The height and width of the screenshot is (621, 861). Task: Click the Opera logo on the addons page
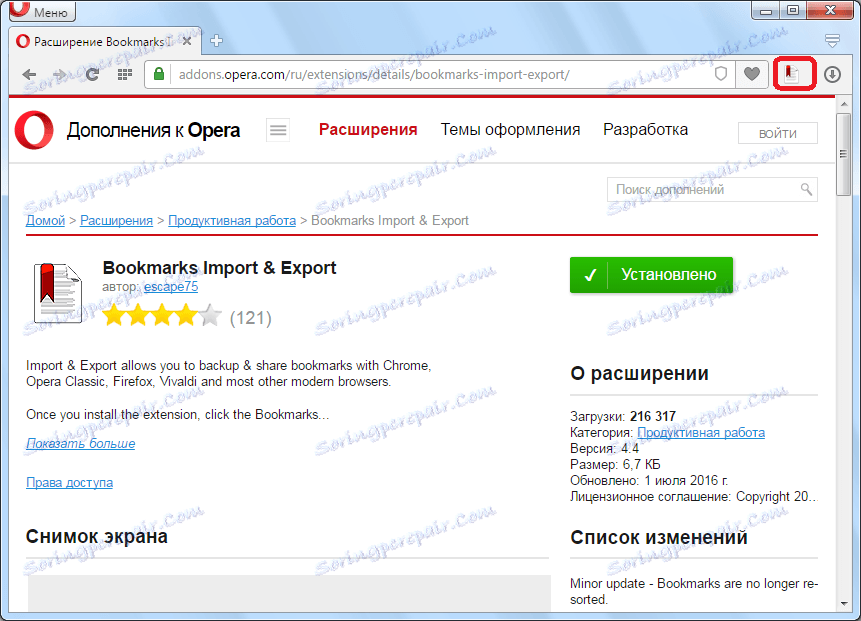[33, 130]
